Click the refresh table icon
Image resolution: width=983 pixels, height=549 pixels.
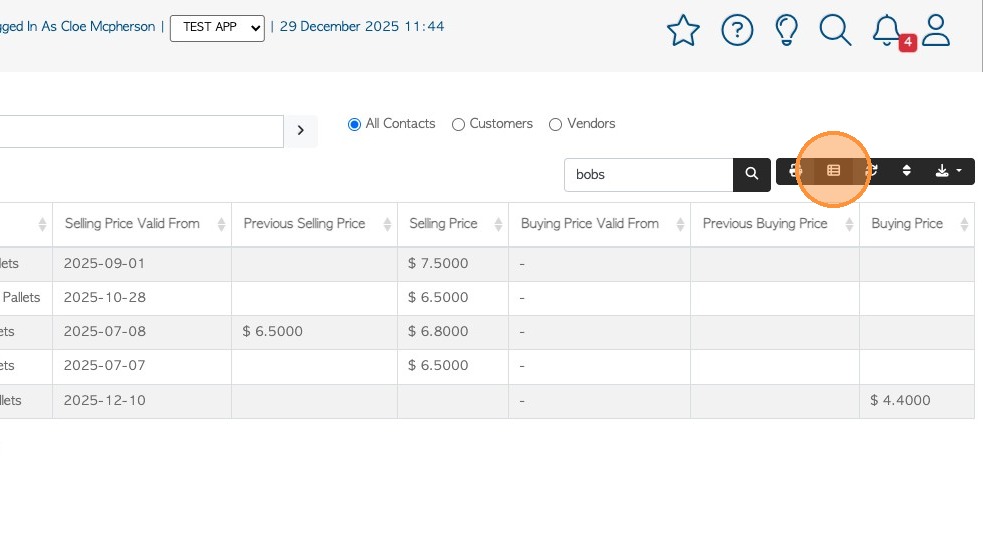pyautogui.click(x=871, y=171)
